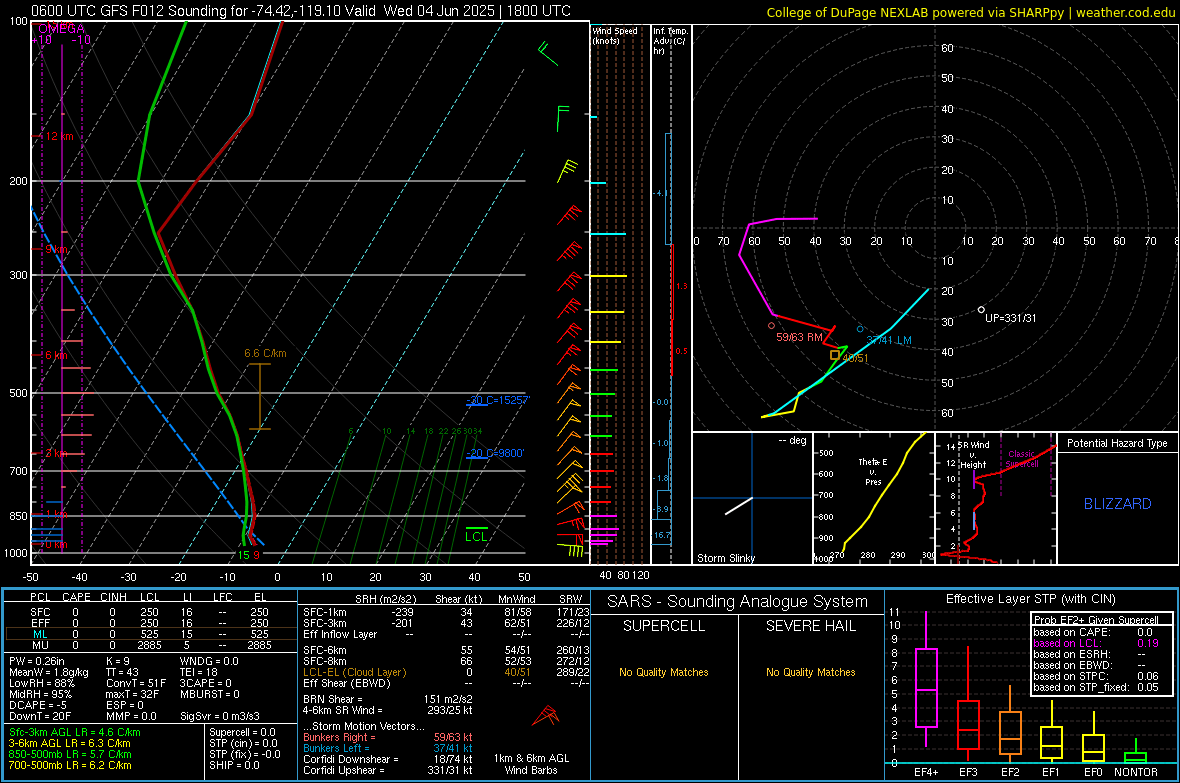Screen dimensions: 1180x783
Task: Click the 'based on STPC:' row
Action: [x=1096, y=676]
